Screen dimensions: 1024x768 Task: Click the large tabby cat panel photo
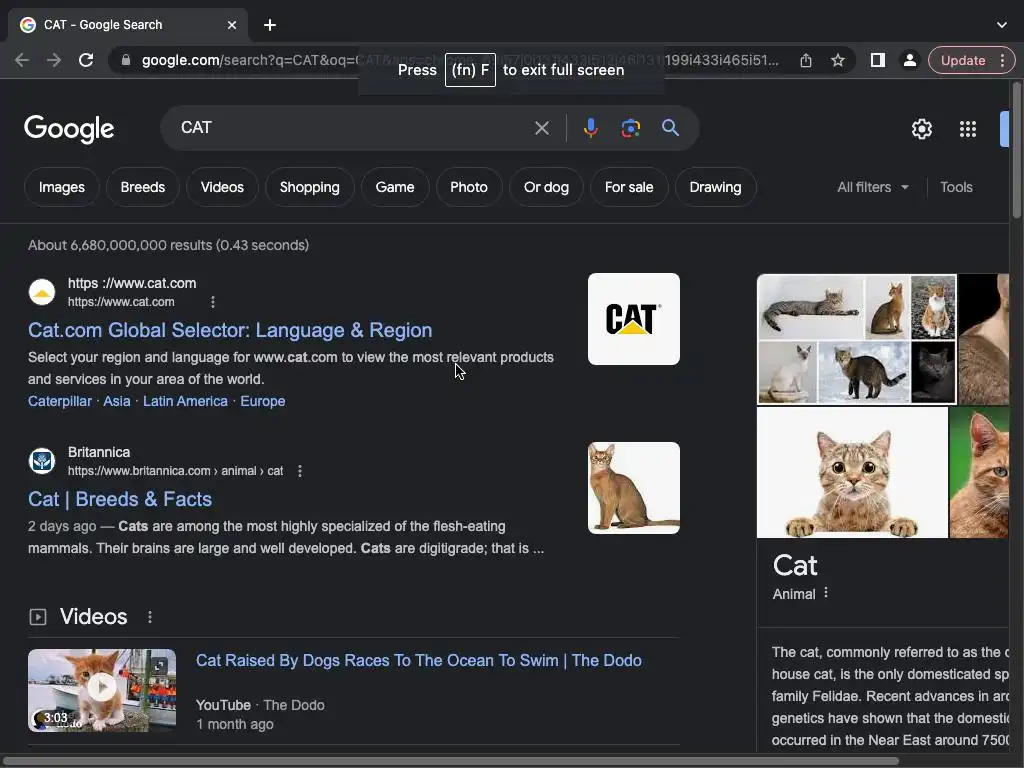(x=852, y=473)
